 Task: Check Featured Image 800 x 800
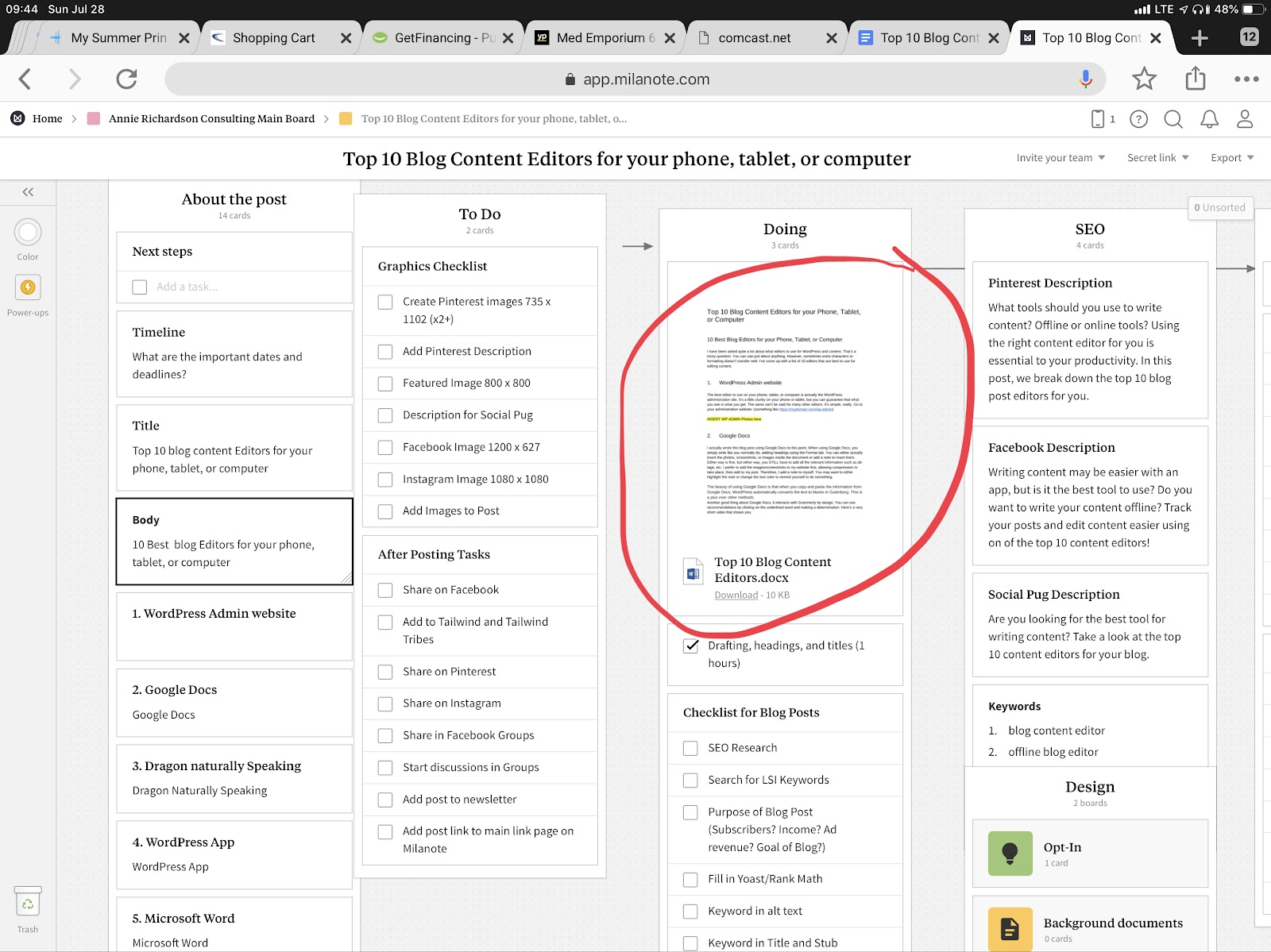click(x=385, y=383)
